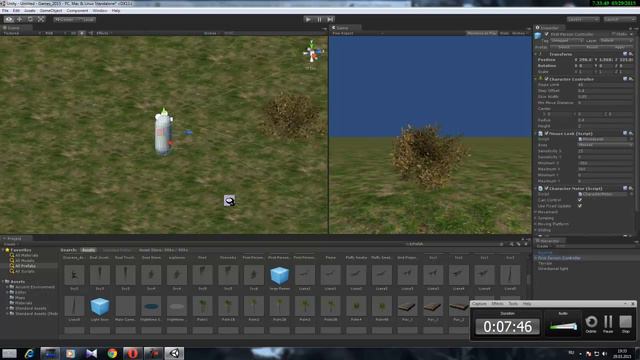
Task: Click the Assets search filter button
Action: (88, 250)
